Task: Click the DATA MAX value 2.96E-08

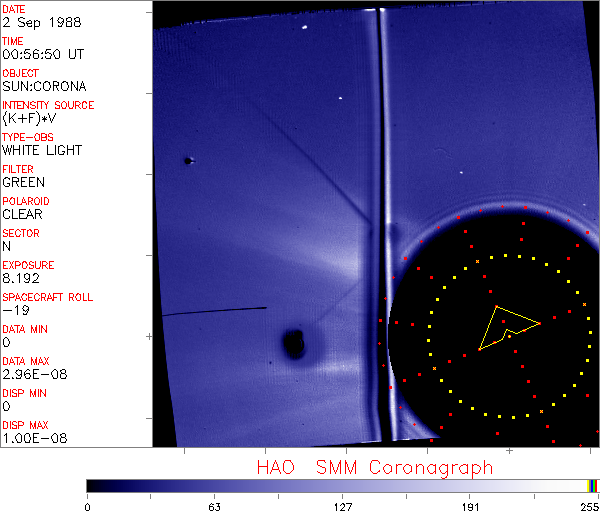Action: 30,375
